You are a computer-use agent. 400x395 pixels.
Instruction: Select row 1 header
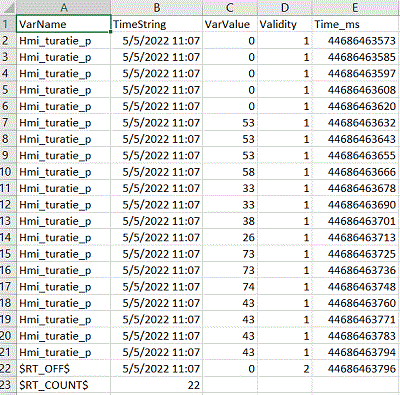8,24
